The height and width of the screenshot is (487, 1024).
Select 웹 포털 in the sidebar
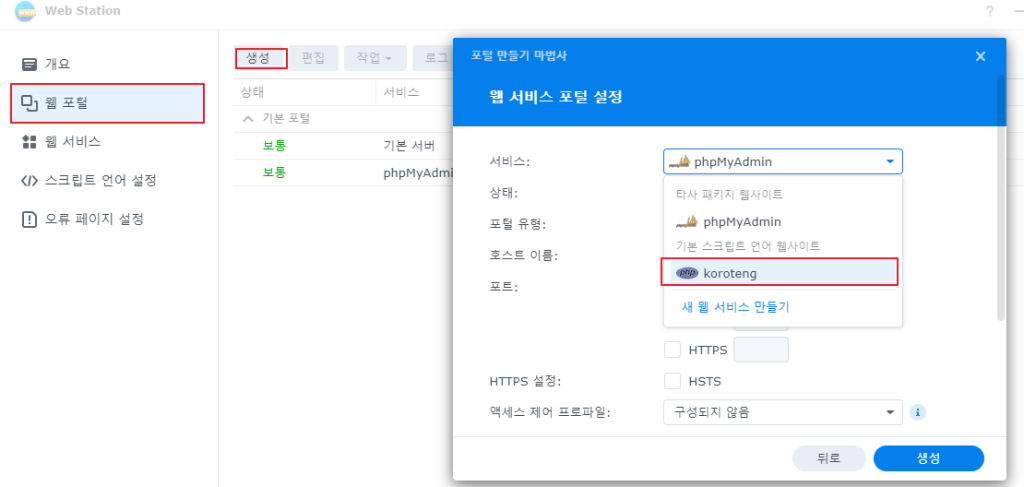point(108,102)
